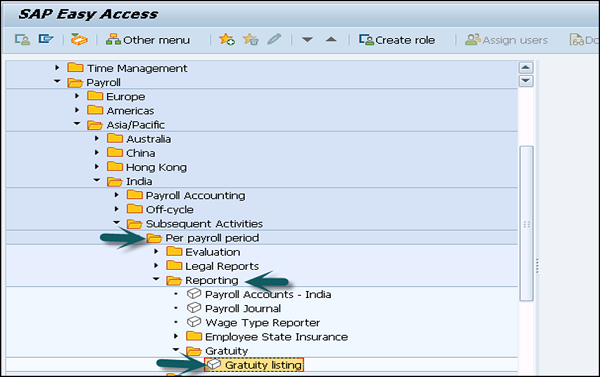This screenshot has width=600, height=377.
Task: Expand the Europe folder
Action: pos(77,96)
